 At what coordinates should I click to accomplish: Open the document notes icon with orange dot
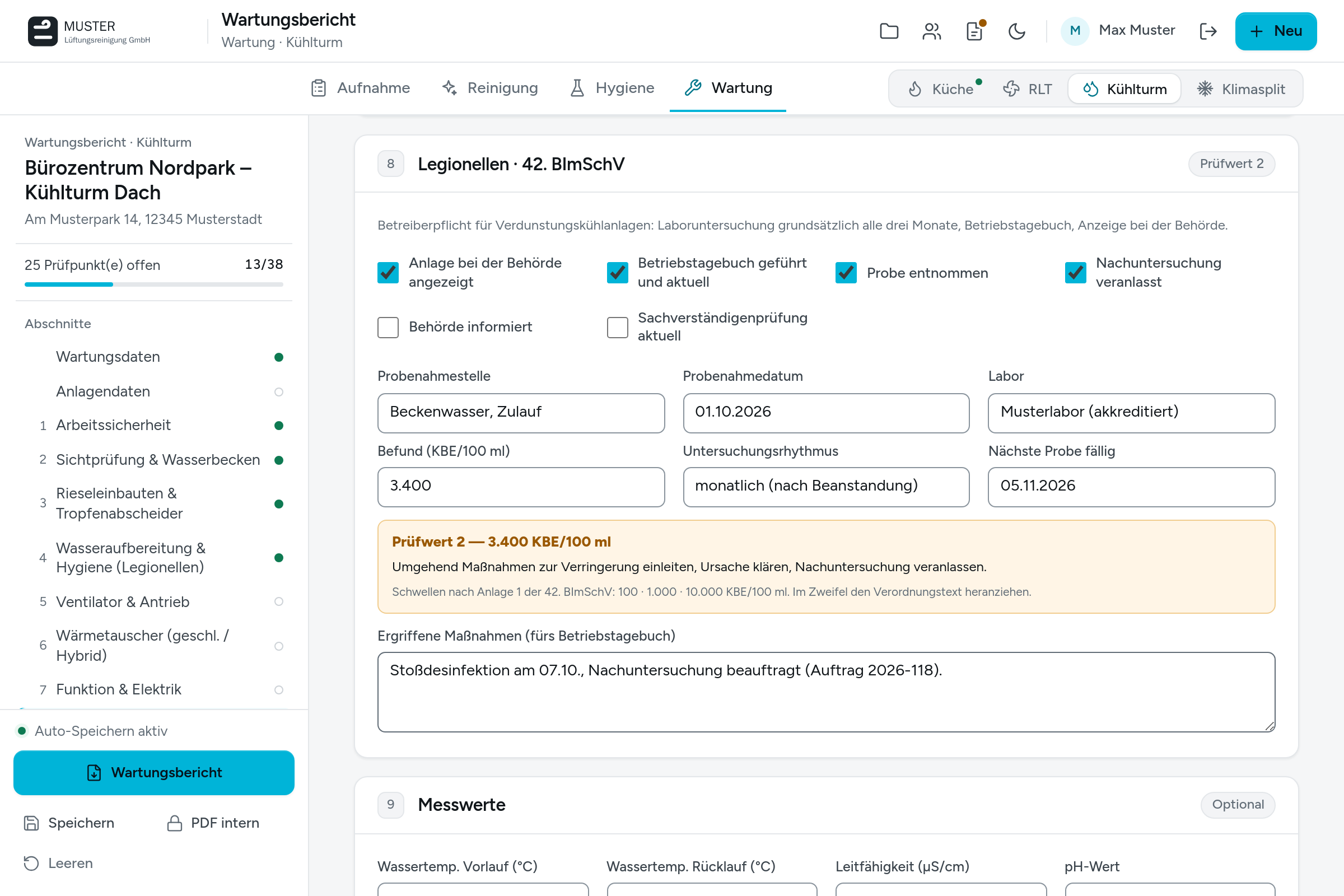coord(974,31)
